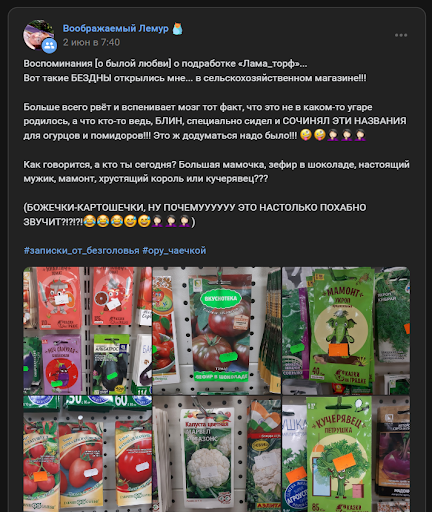Screen dimensions: 432x512
Task: Open the three-dot post options menu
Action: tap(401, 35)
